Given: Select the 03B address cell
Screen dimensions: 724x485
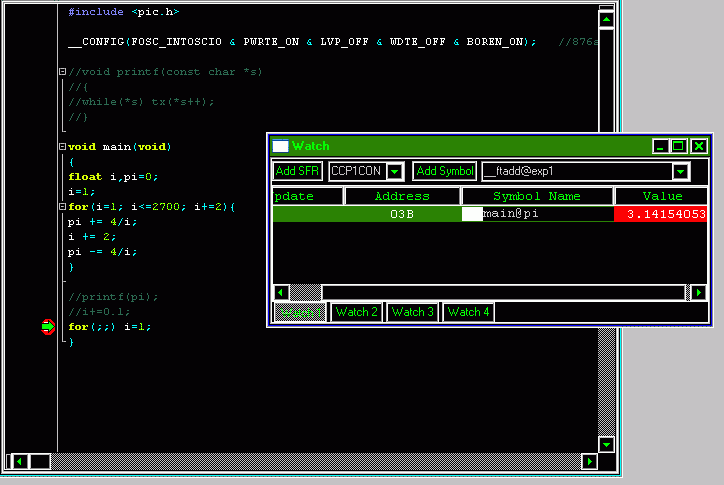Looking at the screenshot, I should click(x=402, y=214).
